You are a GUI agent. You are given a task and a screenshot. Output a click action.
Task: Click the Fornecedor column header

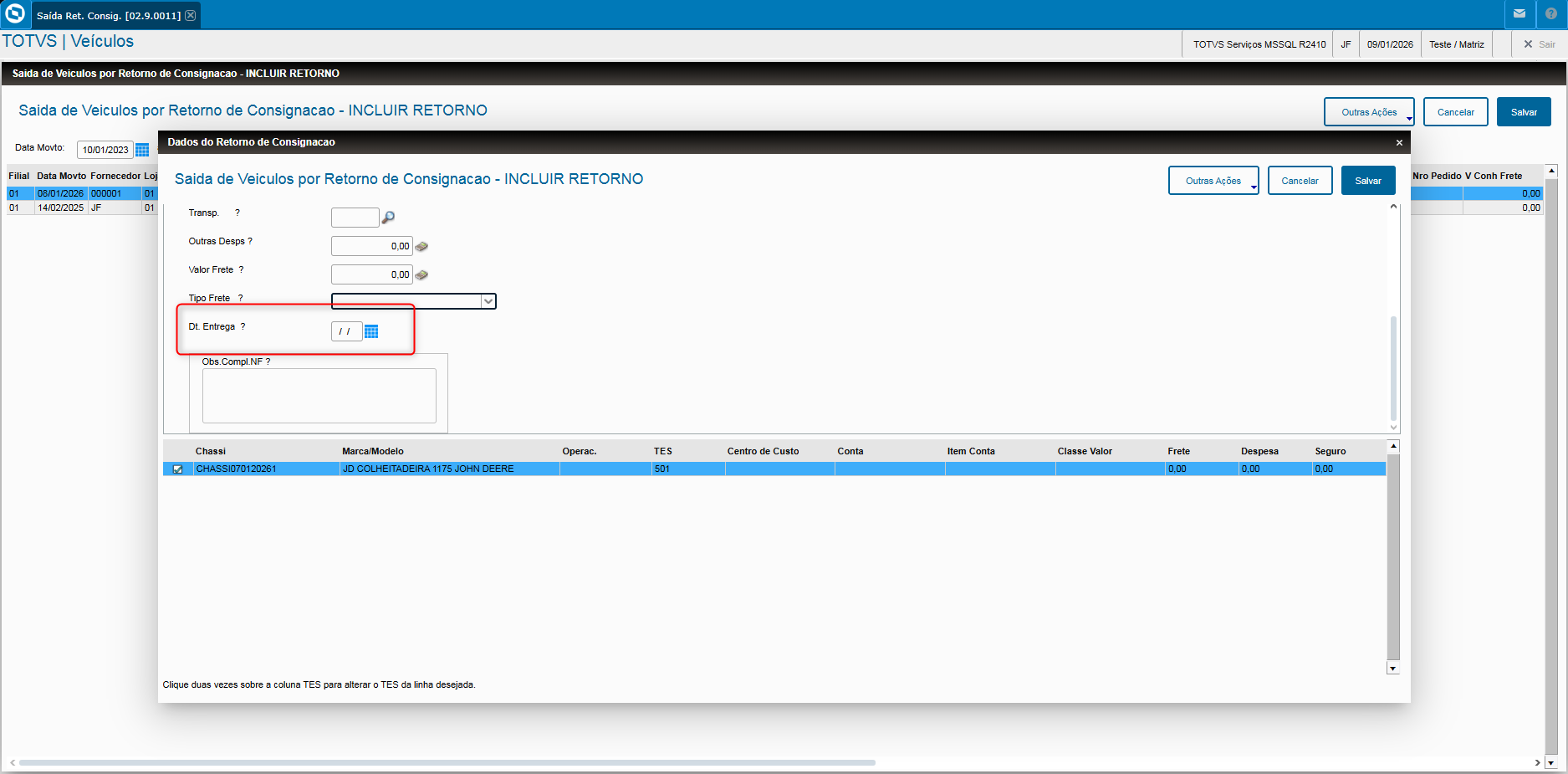click(x=115, y=176)
